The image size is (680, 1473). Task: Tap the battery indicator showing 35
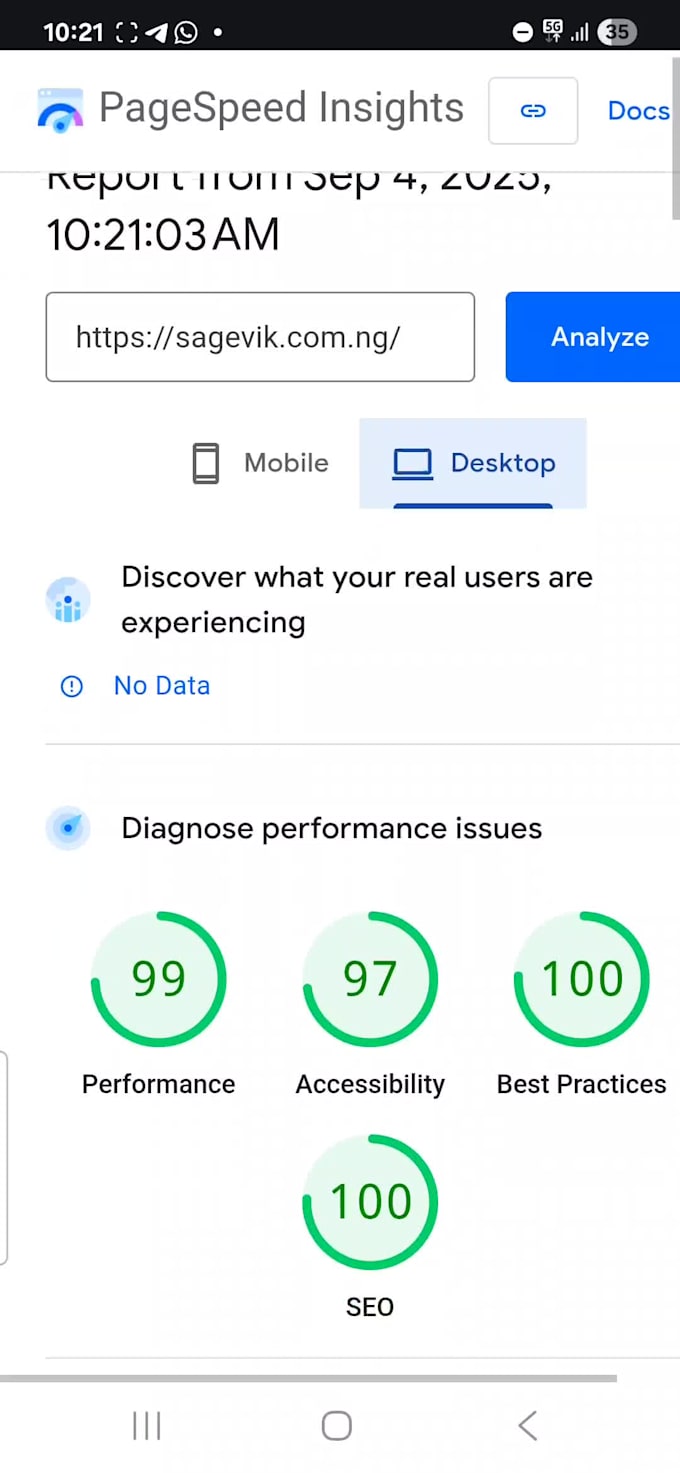click(618, 32)
